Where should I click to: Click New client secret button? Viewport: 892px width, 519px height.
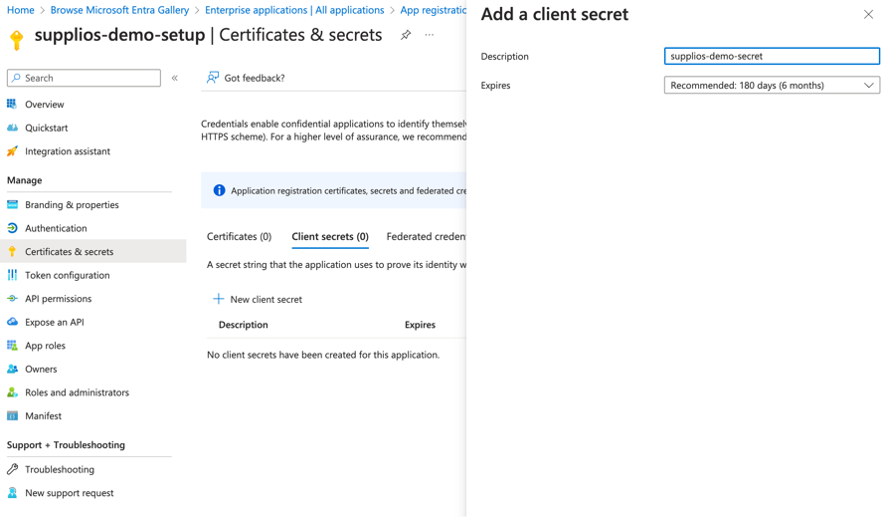point(258,299)
